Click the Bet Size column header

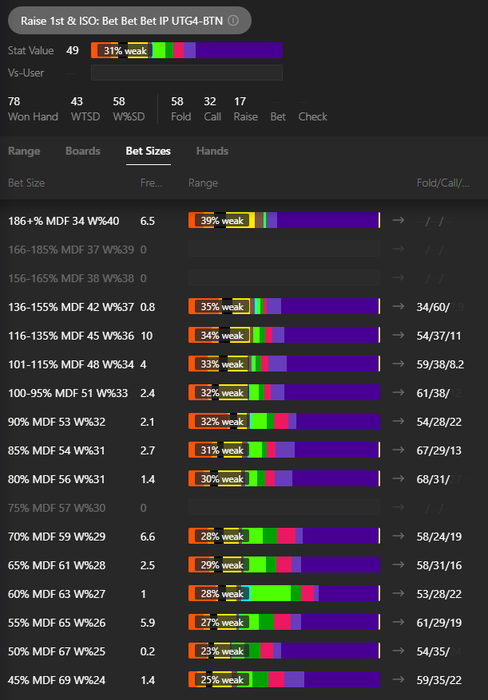(26, 183)
